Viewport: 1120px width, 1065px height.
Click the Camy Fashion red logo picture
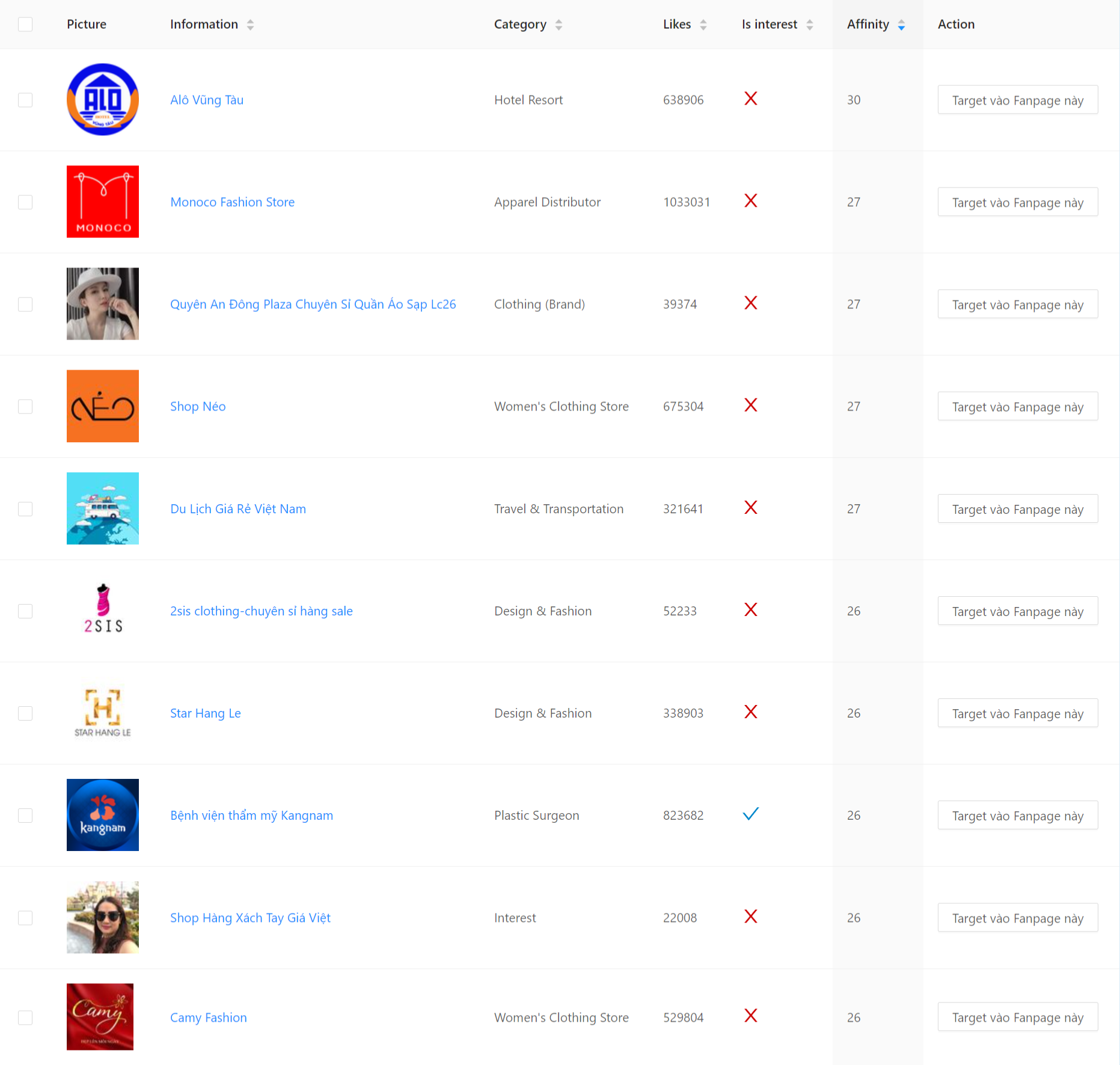point(100,1017)
